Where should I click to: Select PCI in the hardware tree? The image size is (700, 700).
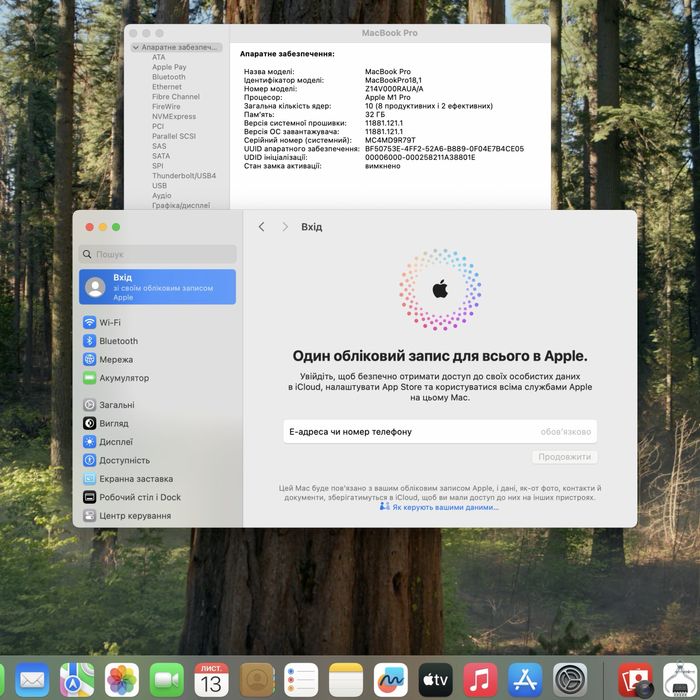point(158,126)
